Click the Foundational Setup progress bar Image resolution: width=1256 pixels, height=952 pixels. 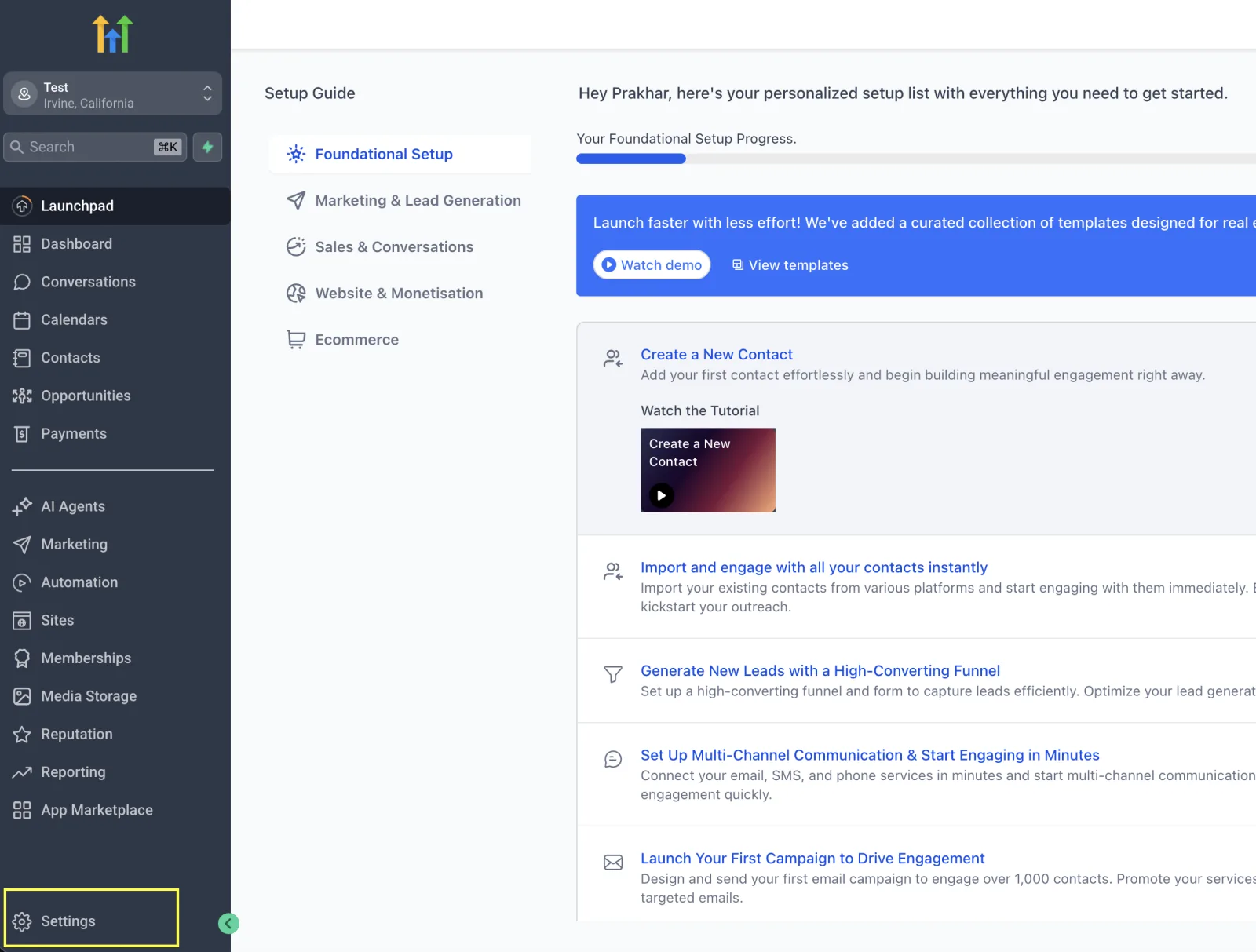point(916,159)
